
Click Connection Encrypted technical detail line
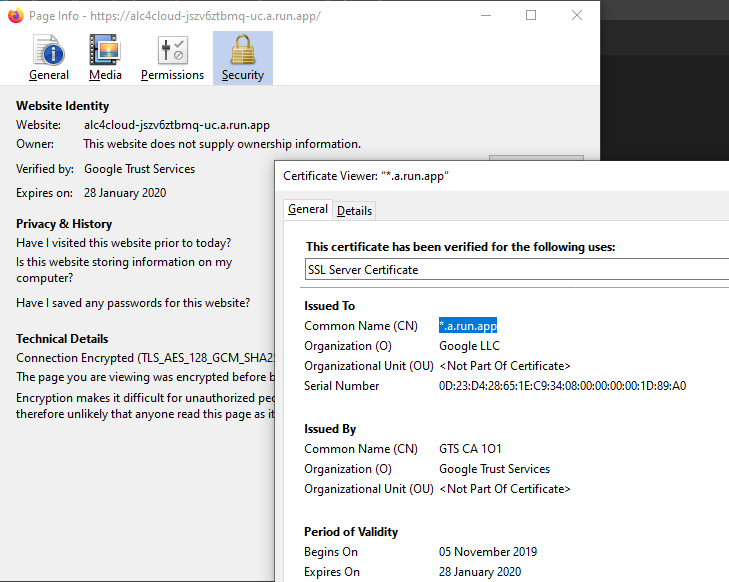146,358
